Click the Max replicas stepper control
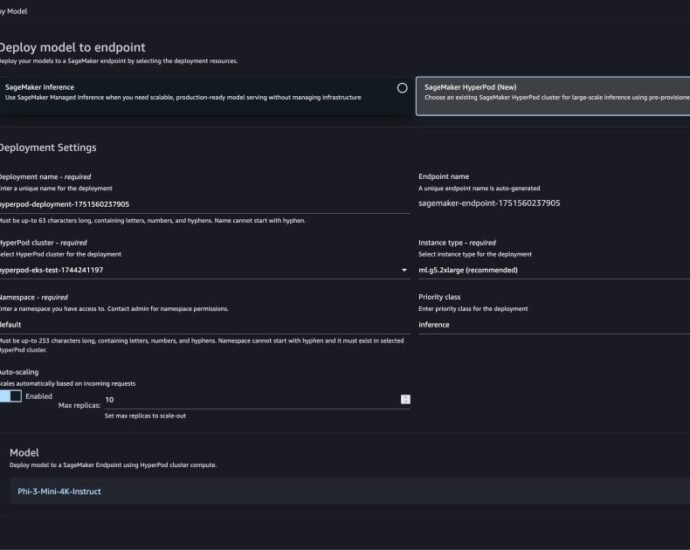The image size is (690, 550). pyautogui.click(x=405, y=399)
